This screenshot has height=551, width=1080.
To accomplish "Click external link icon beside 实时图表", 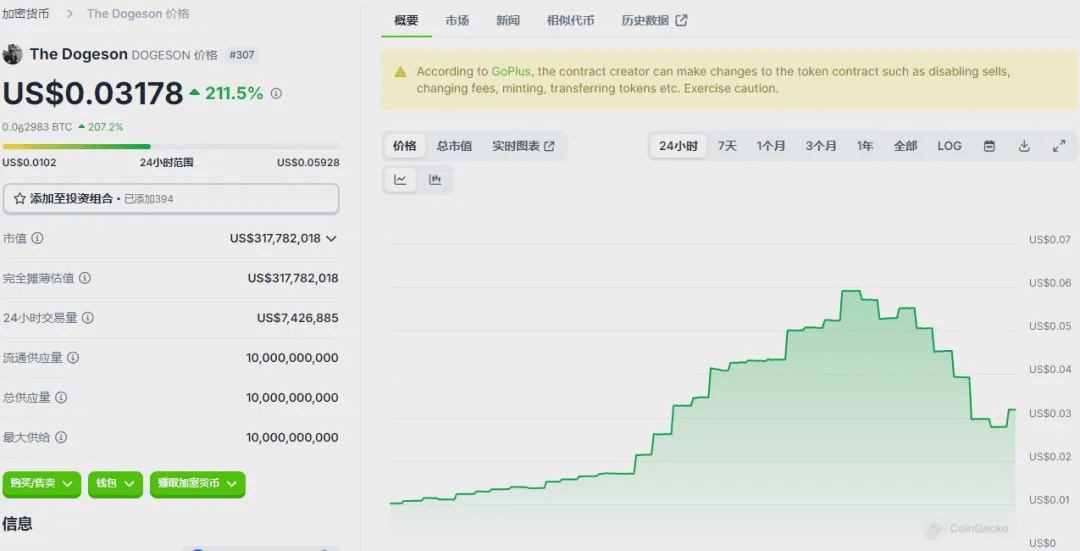I will coord(549,146).
